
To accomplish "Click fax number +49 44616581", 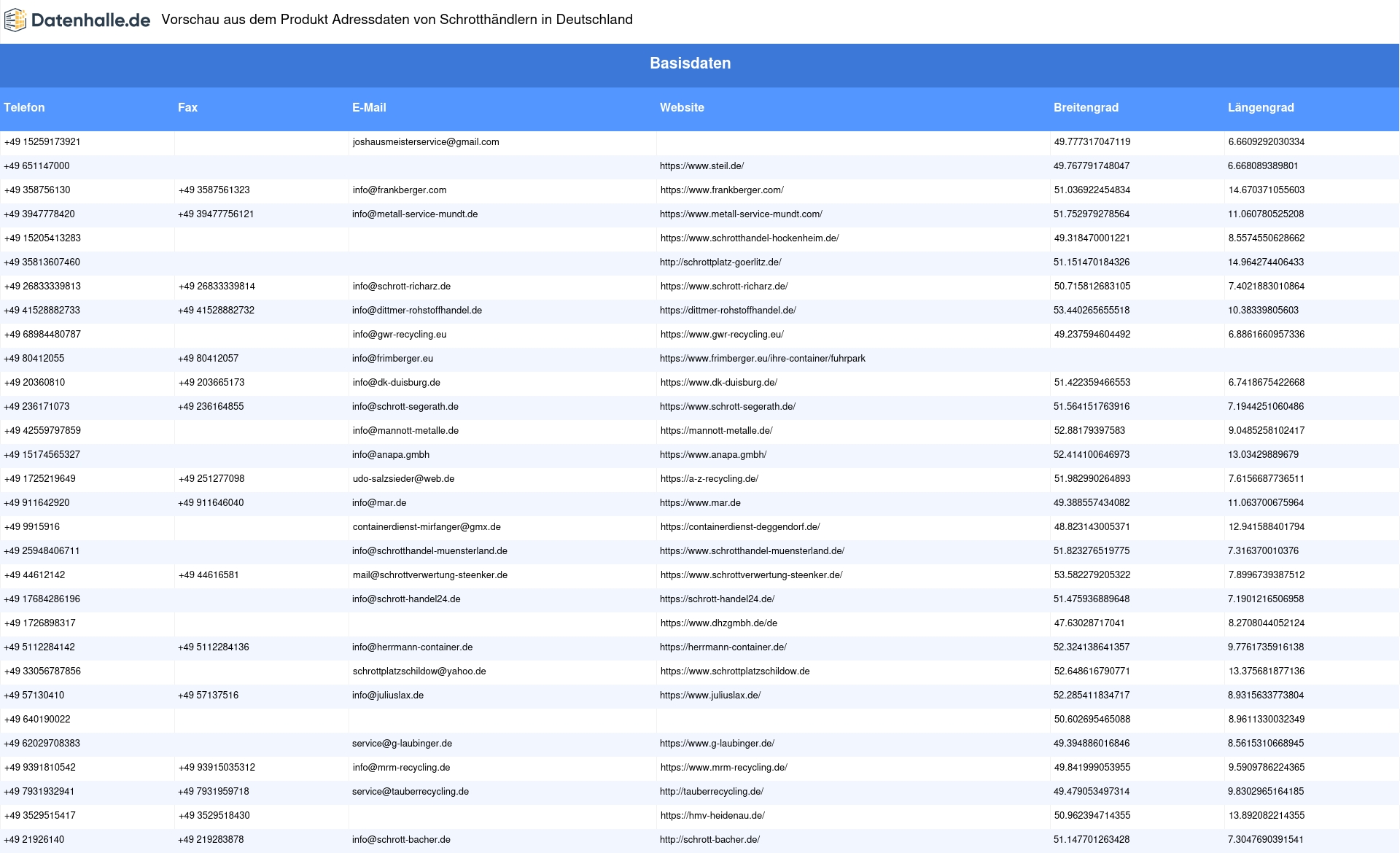I will (x=209, y=575).
